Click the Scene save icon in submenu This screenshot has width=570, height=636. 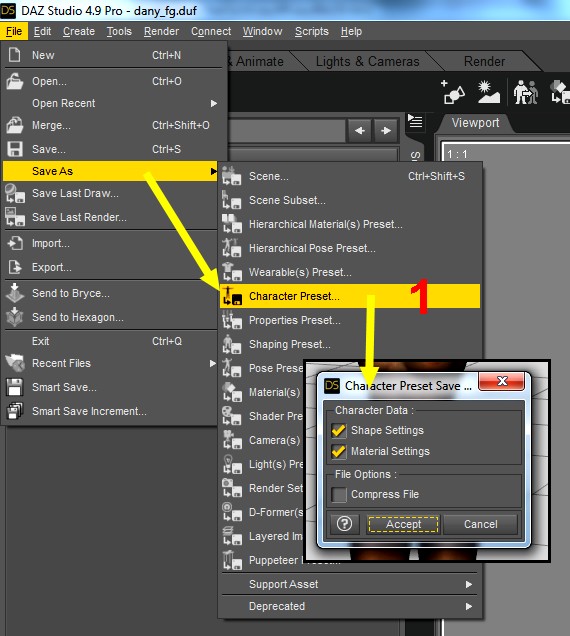coord(232,176)
